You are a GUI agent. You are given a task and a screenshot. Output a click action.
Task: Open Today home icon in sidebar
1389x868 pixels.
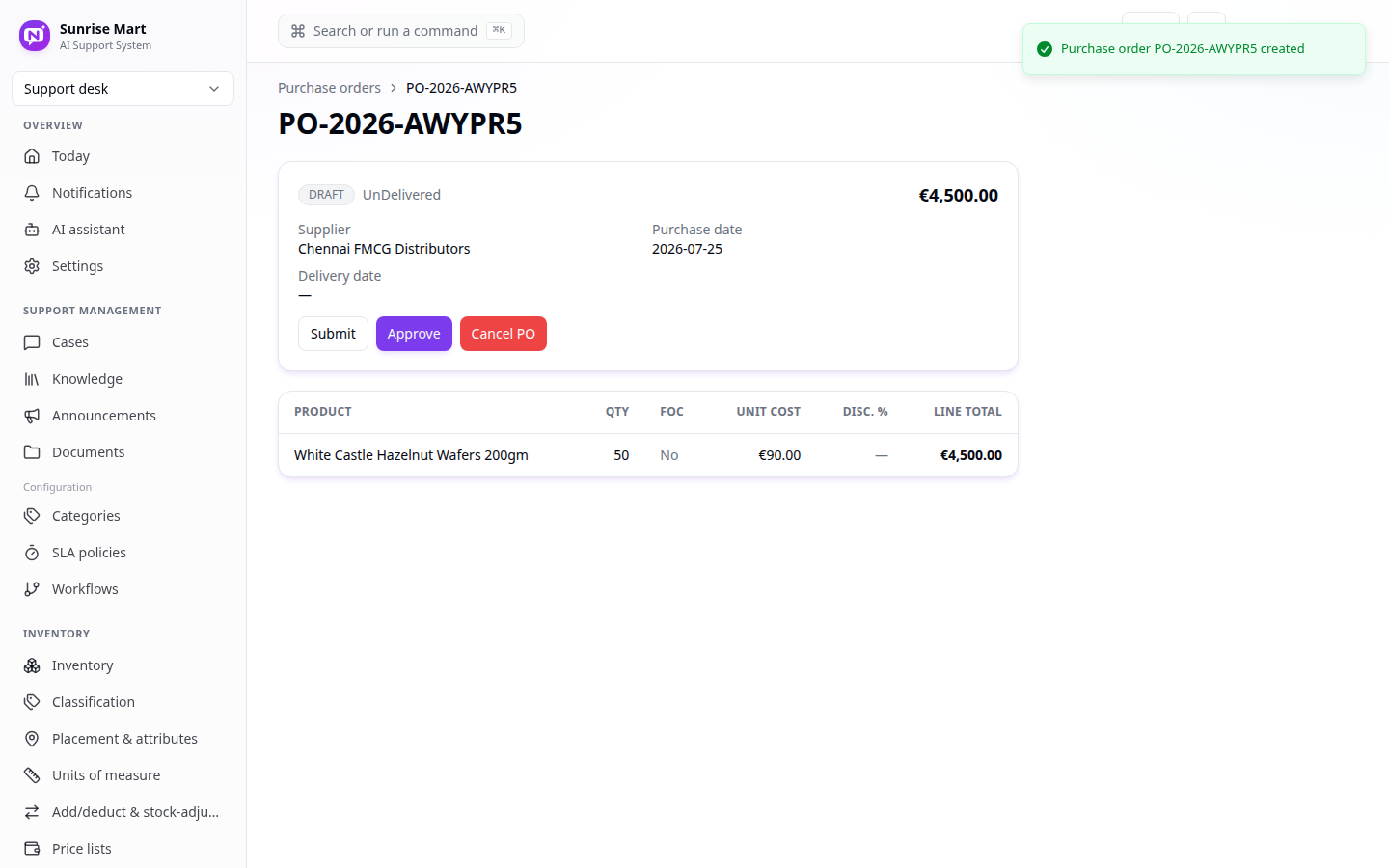(32, 156)
